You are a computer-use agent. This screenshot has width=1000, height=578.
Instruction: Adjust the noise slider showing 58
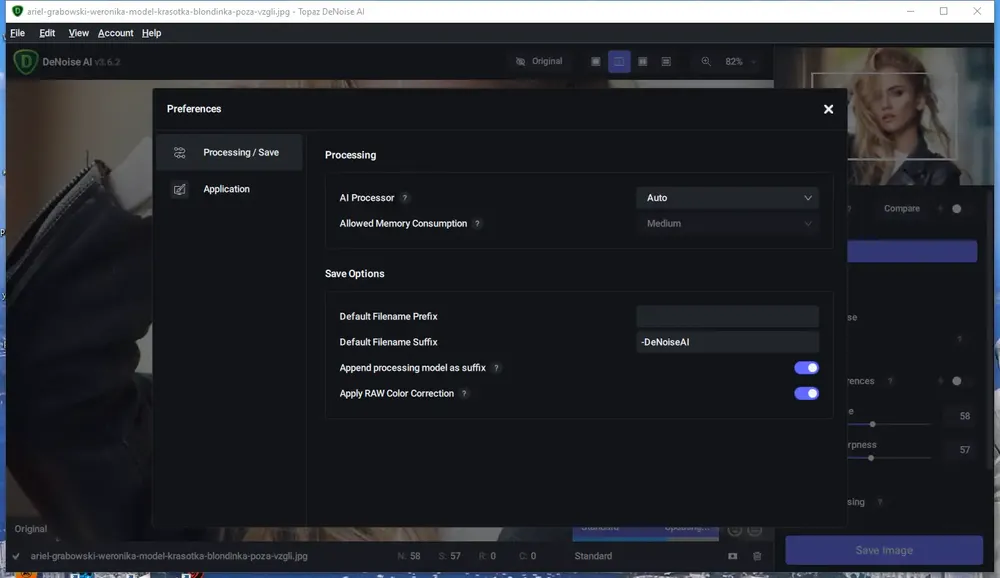pyautogui.click(x=872, y=424)
